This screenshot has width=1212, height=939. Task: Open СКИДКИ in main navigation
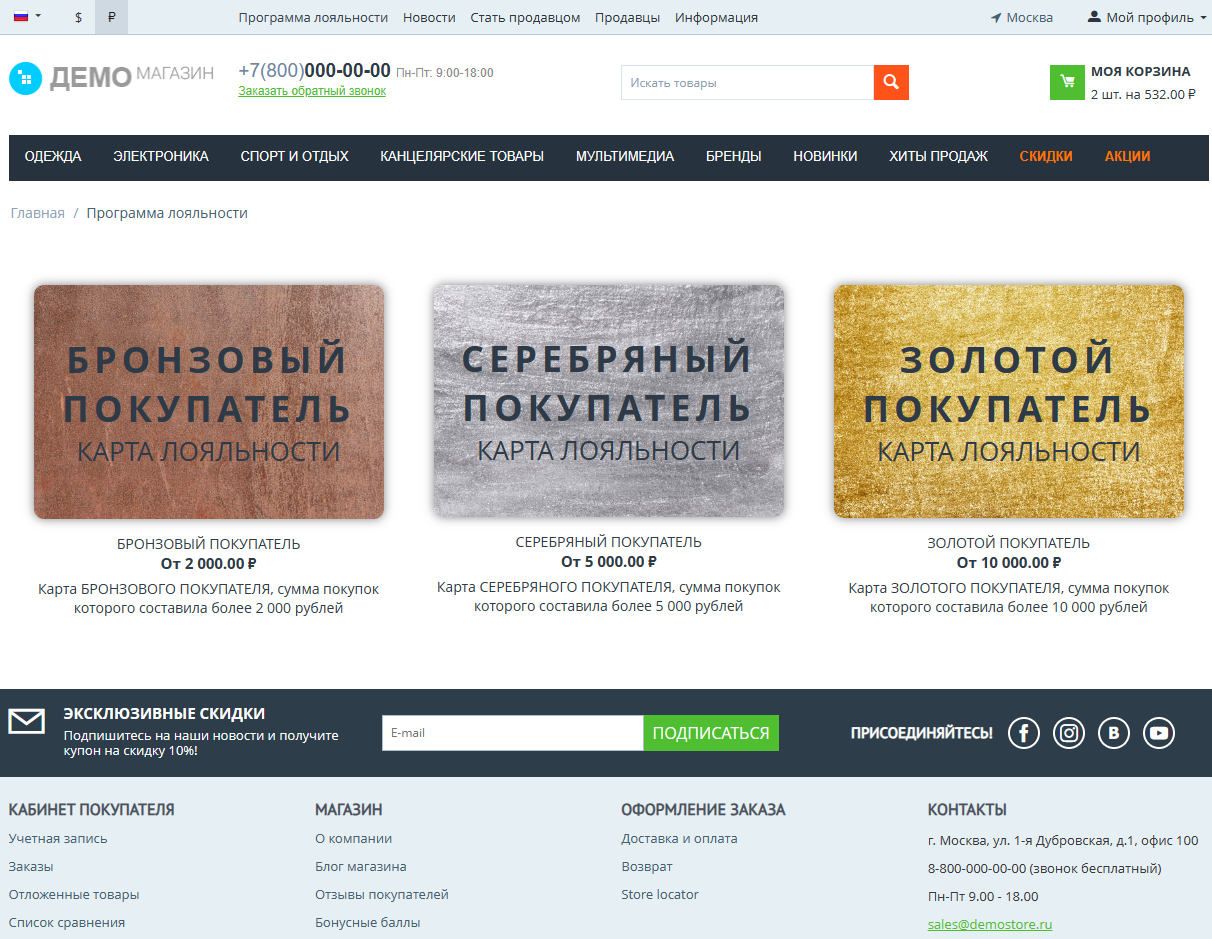[1046, 156]
